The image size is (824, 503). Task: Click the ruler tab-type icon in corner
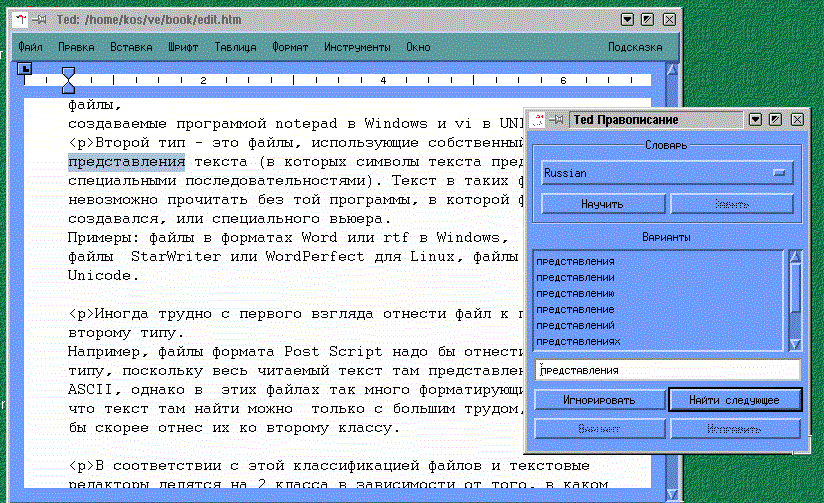pyautogui.click(x=26, y=68)
